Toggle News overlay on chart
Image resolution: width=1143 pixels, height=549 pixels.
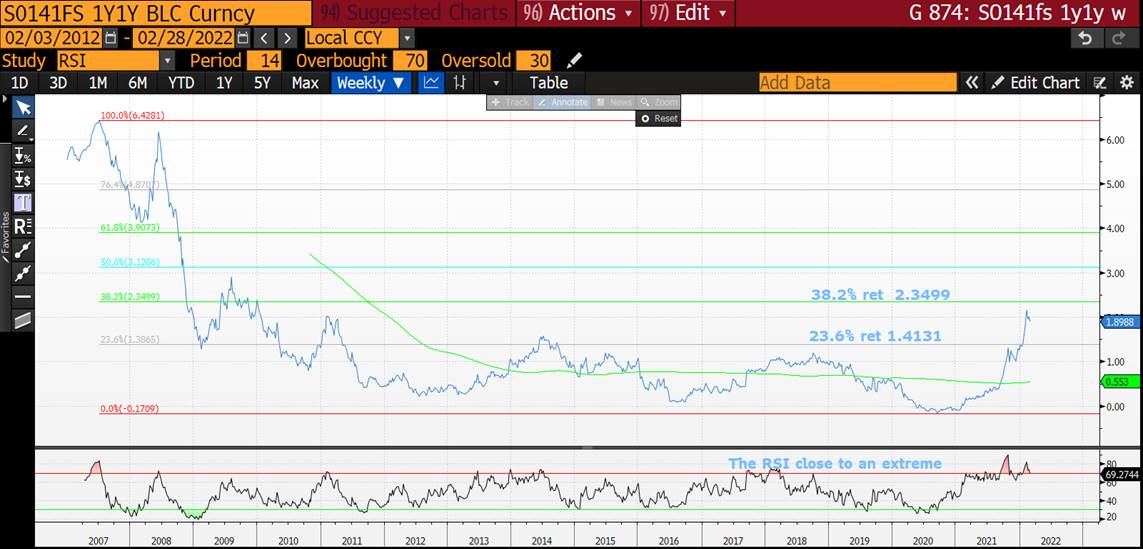tap(615, 102)
